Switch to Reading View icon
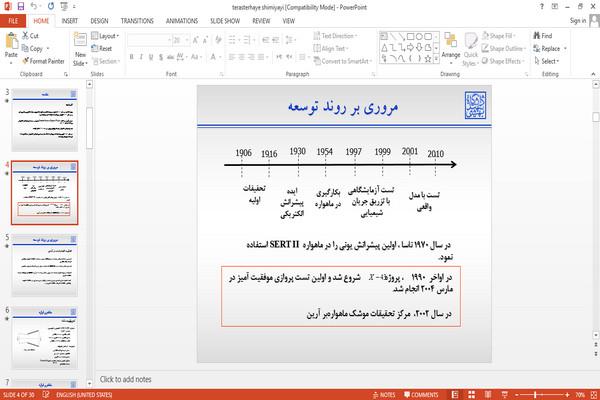Image resolution: width=600 pixels, height=400 pixels. tap(488, 395)
